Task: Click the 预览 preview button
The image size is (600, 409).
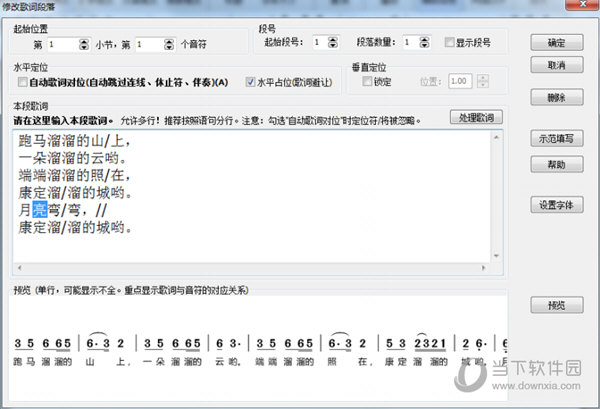Action: (x=557, y=305)
